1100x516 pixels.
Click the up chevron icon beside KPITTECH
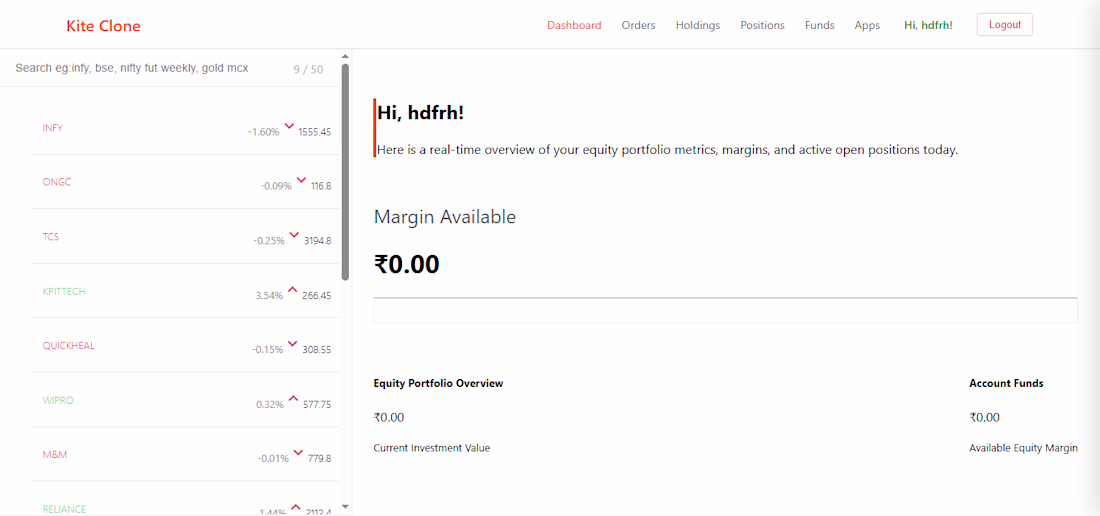(293, 290)
